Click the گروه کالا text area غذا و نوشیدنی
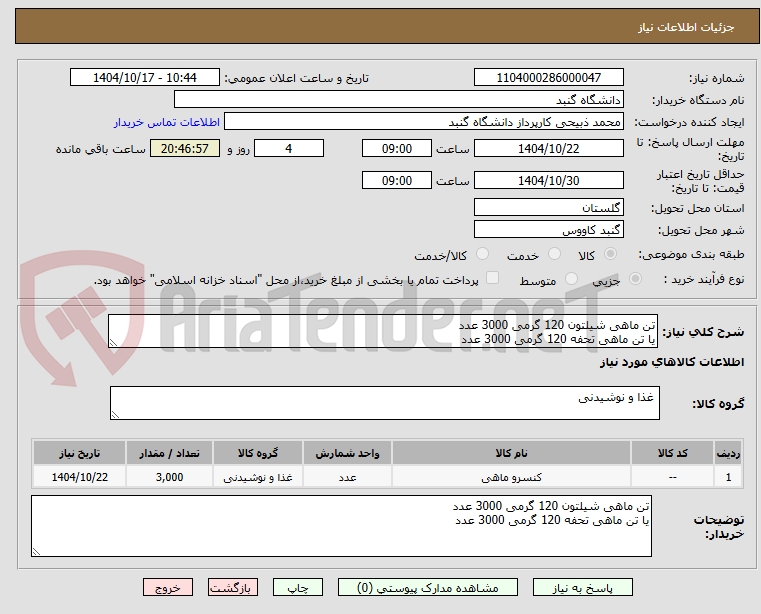The width and height of the screenshot is (761, 614). 385,403
